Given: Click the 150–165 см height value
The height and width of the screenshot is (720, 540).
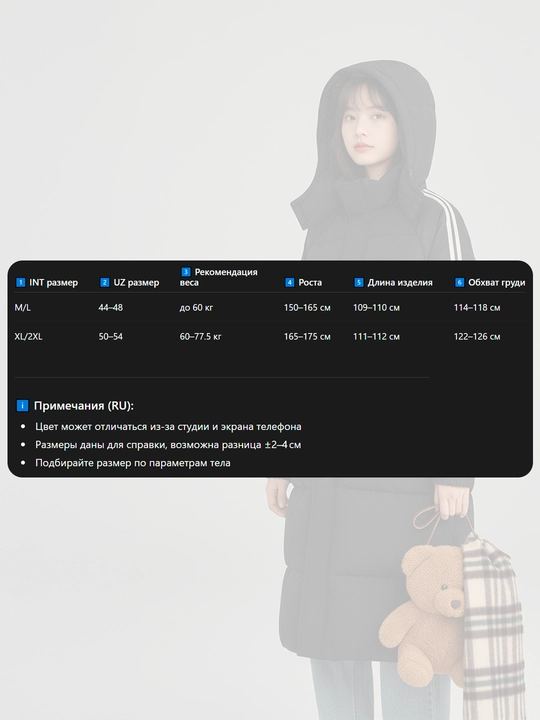Looking at the screenshot, I should (307, 308).
